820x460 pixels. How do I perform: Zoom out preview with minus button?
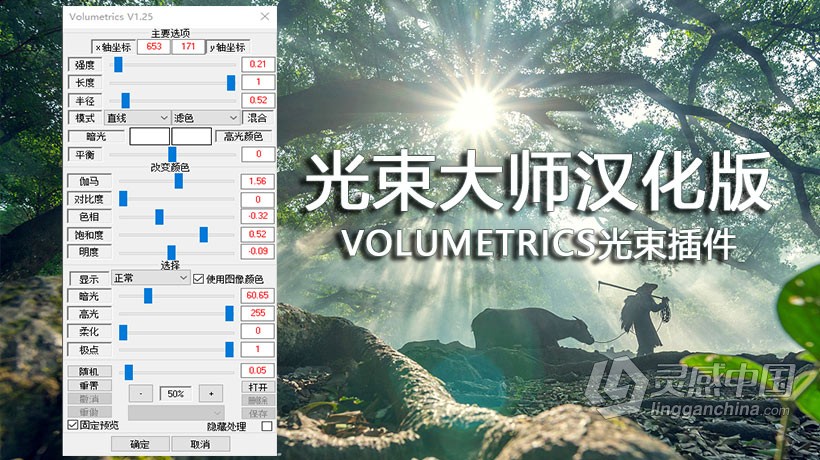141,394
